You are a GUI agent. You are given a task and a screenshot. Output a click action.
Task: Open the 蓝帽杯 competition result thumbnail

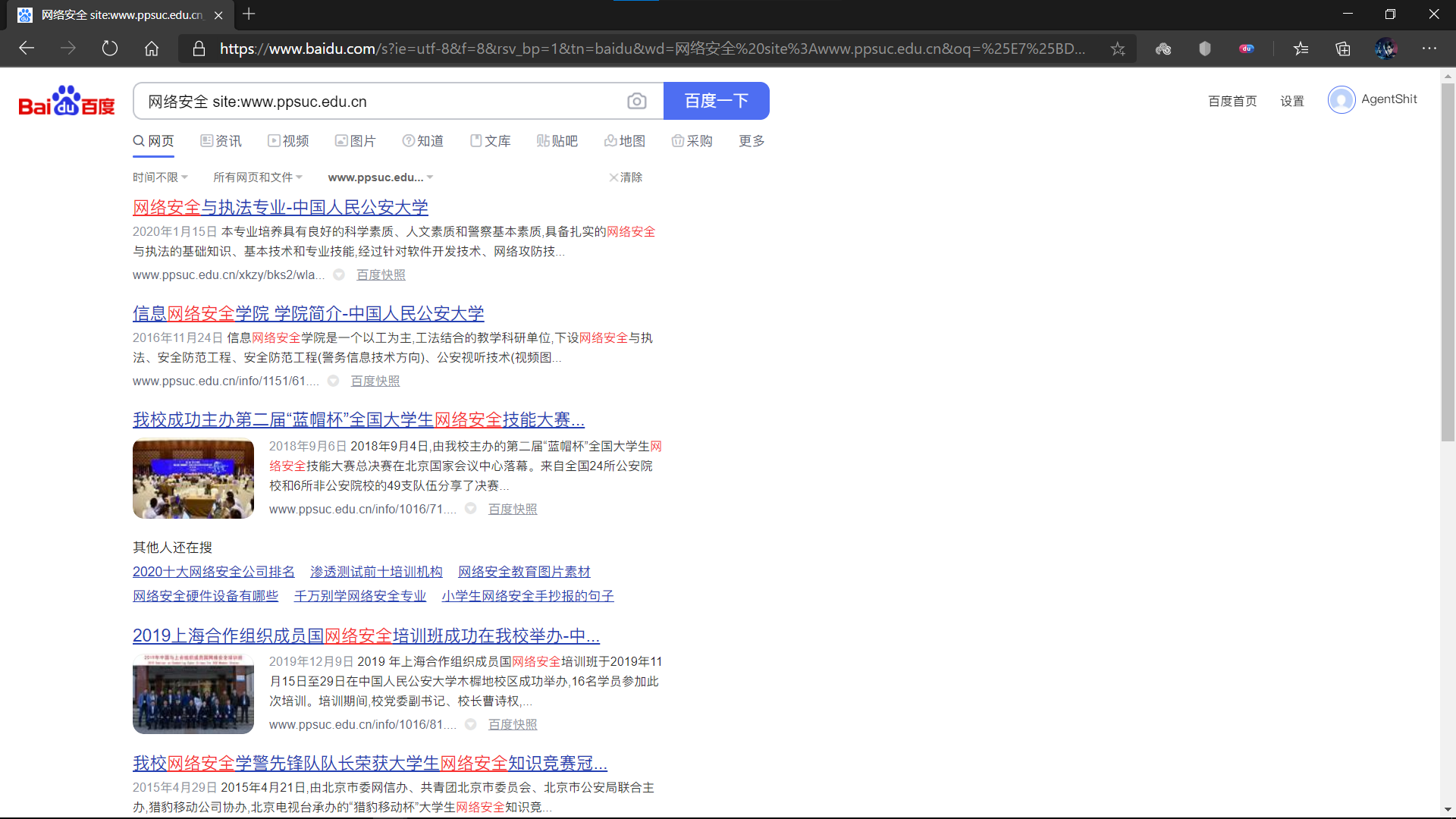[x=193, y=479]
